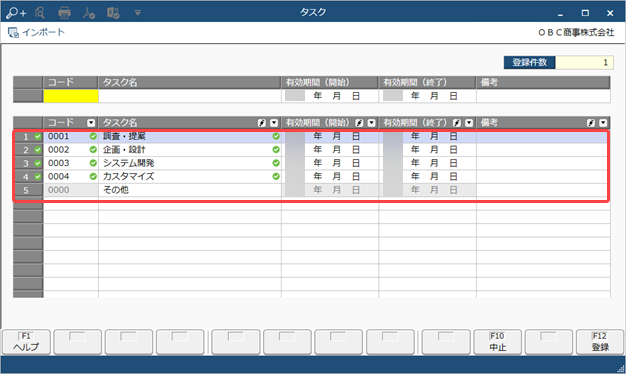Open the print preview icon
Screen dimensions: 626x374
pos(40,13)
